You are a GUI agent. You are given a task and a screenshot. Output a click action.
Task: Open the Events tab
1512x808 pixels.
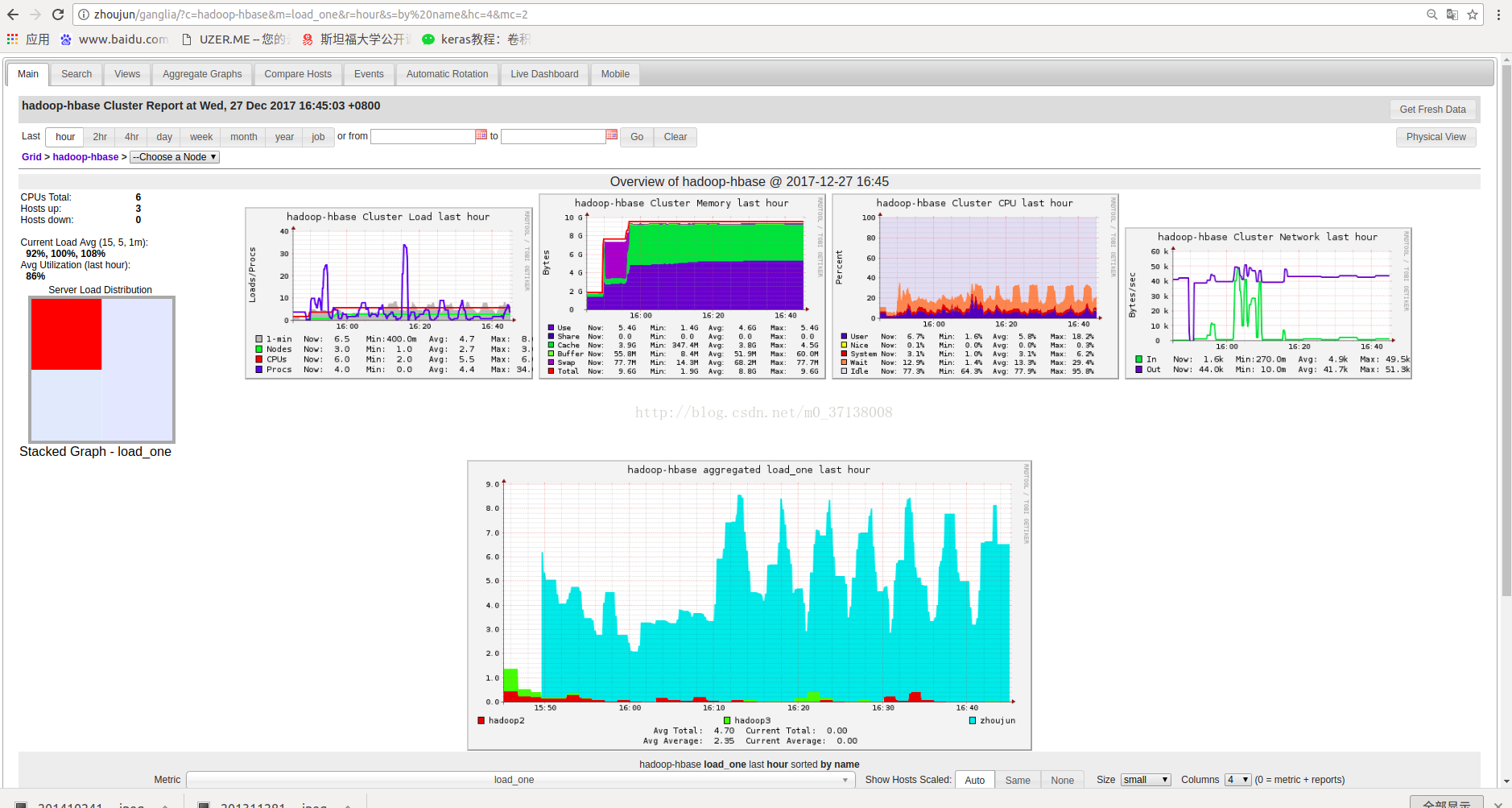click(369, 74)
